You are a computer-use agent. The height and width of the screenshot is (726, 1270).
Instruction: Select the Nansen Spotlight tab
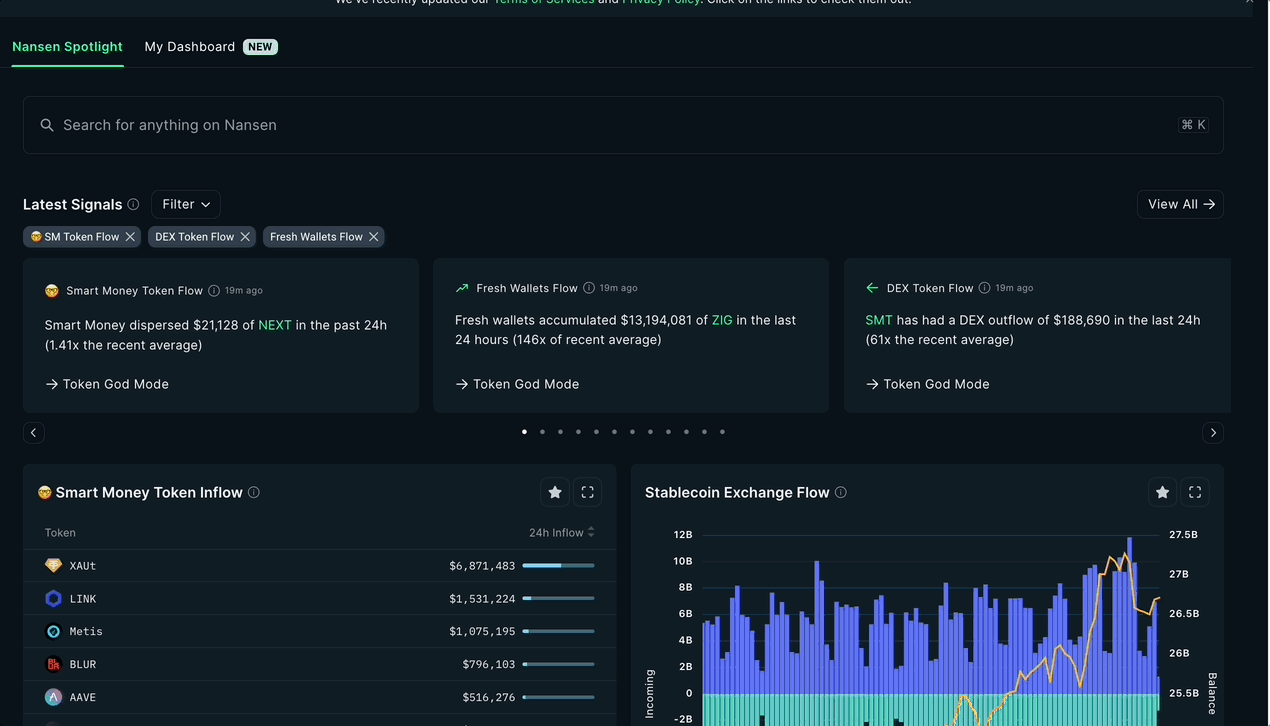[x=67, y=46]
